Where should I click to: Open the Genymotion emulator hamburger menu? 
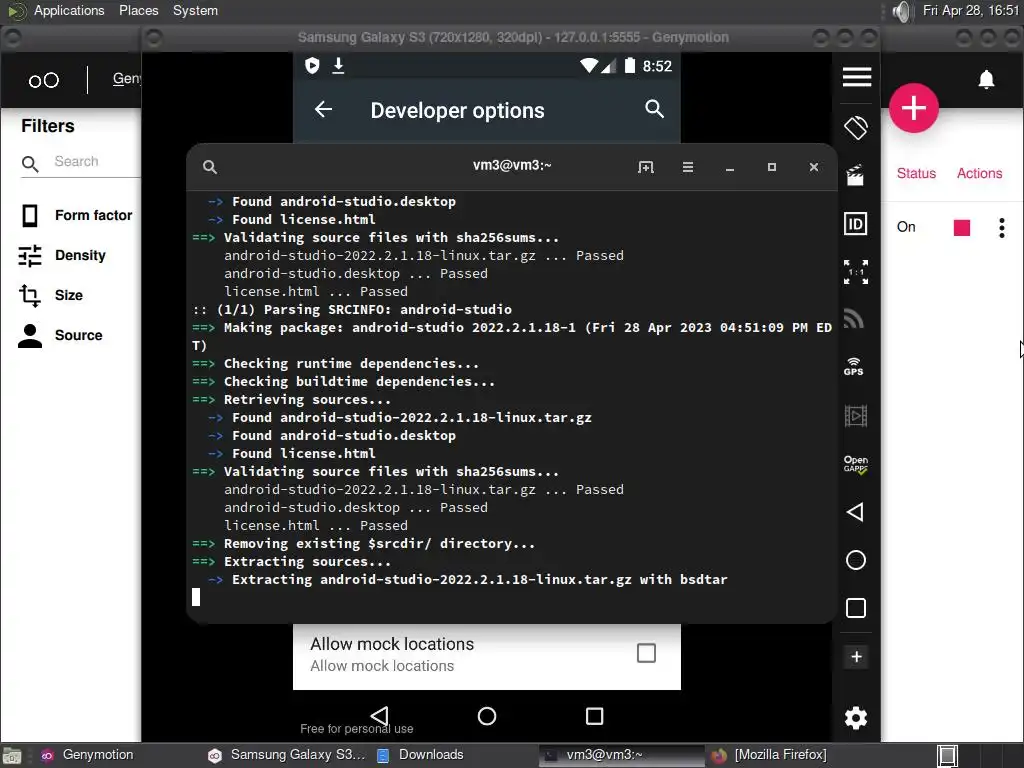(856, 77)
